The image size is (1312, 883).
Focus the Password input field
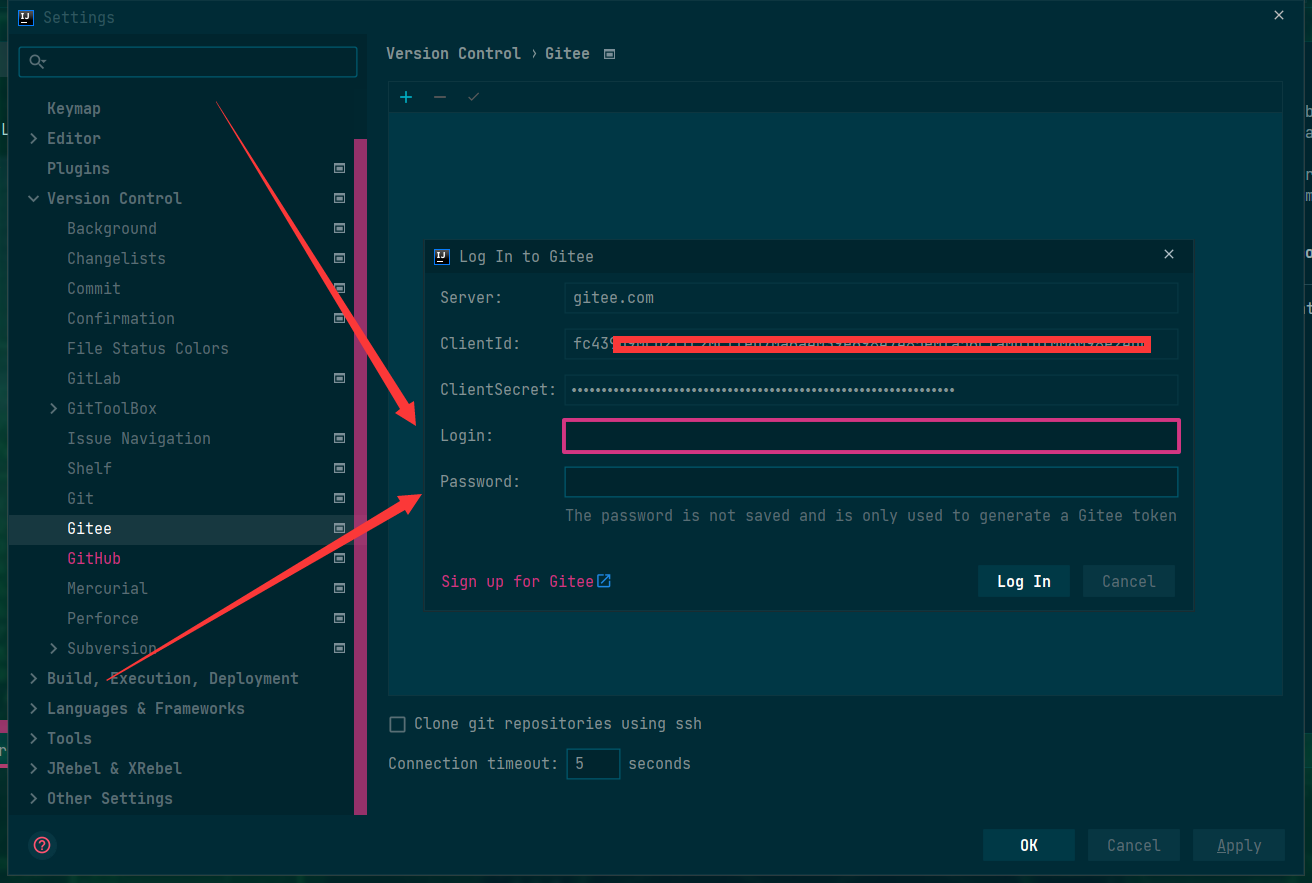coord(871,482)
